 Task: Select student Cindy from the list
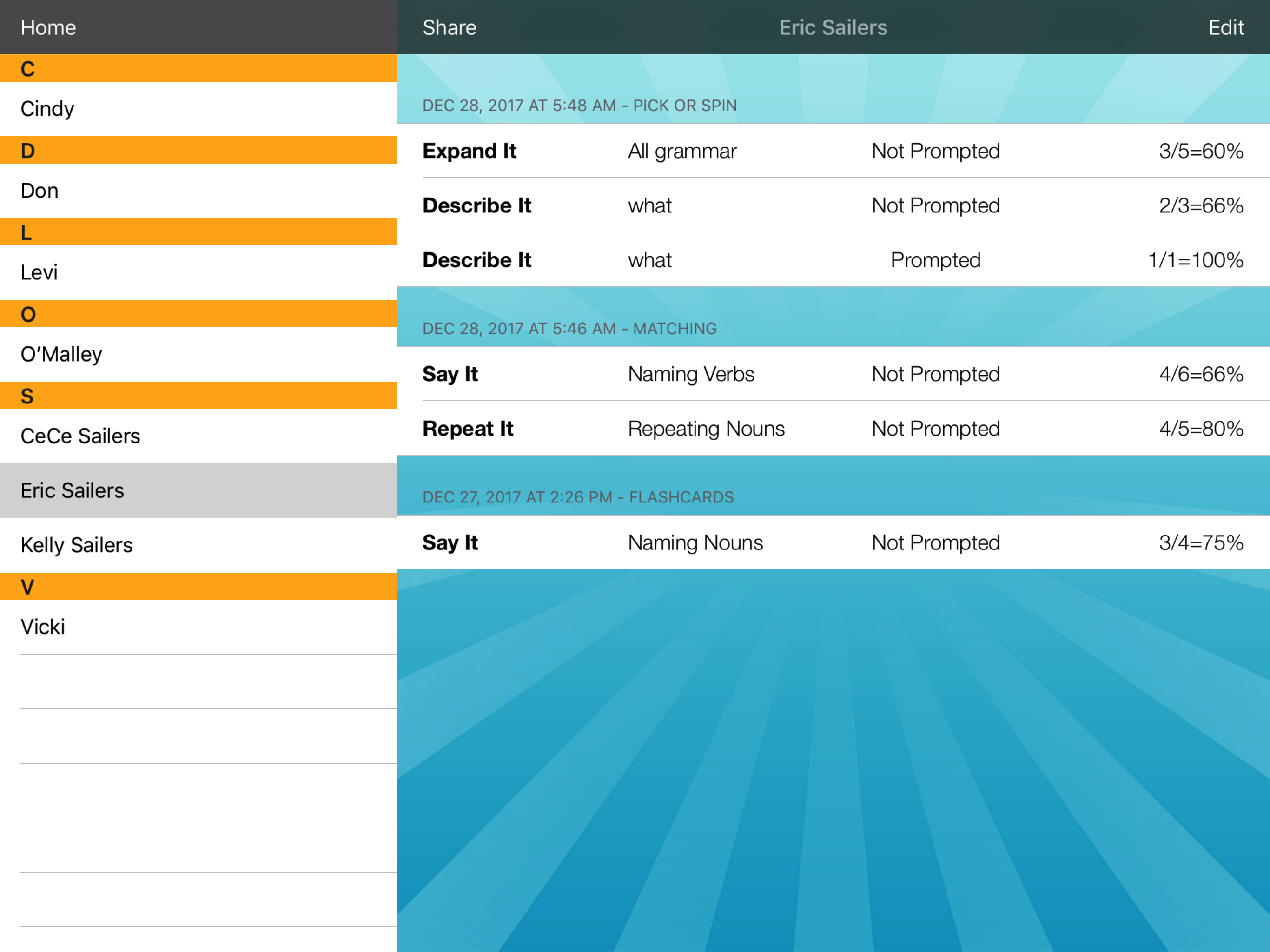click(198, 109)
